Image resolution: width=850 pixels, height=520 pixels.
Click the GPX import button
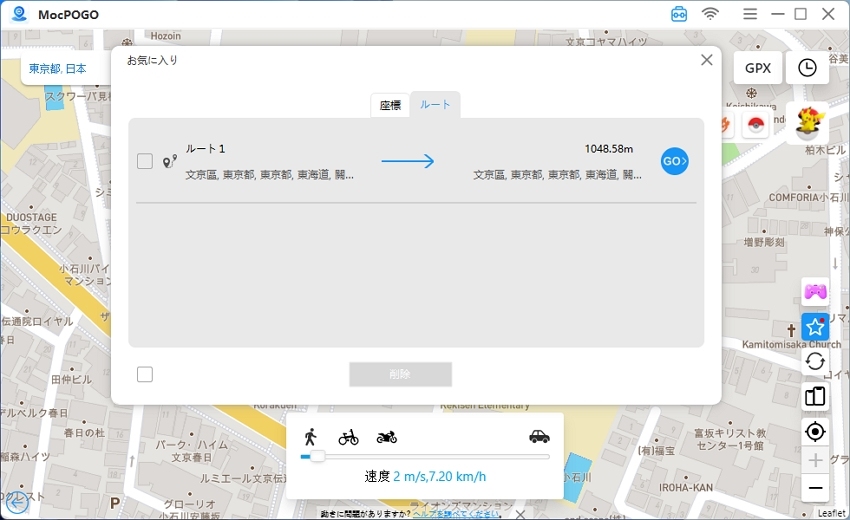pos(758,68)
